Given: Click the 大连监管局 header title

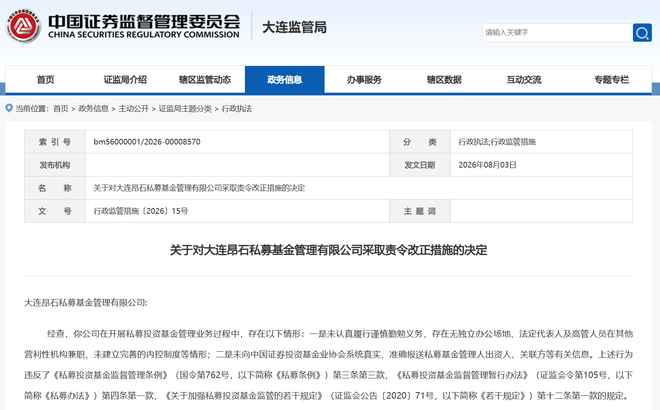Looking at the screenshot, I should (294, 27).
